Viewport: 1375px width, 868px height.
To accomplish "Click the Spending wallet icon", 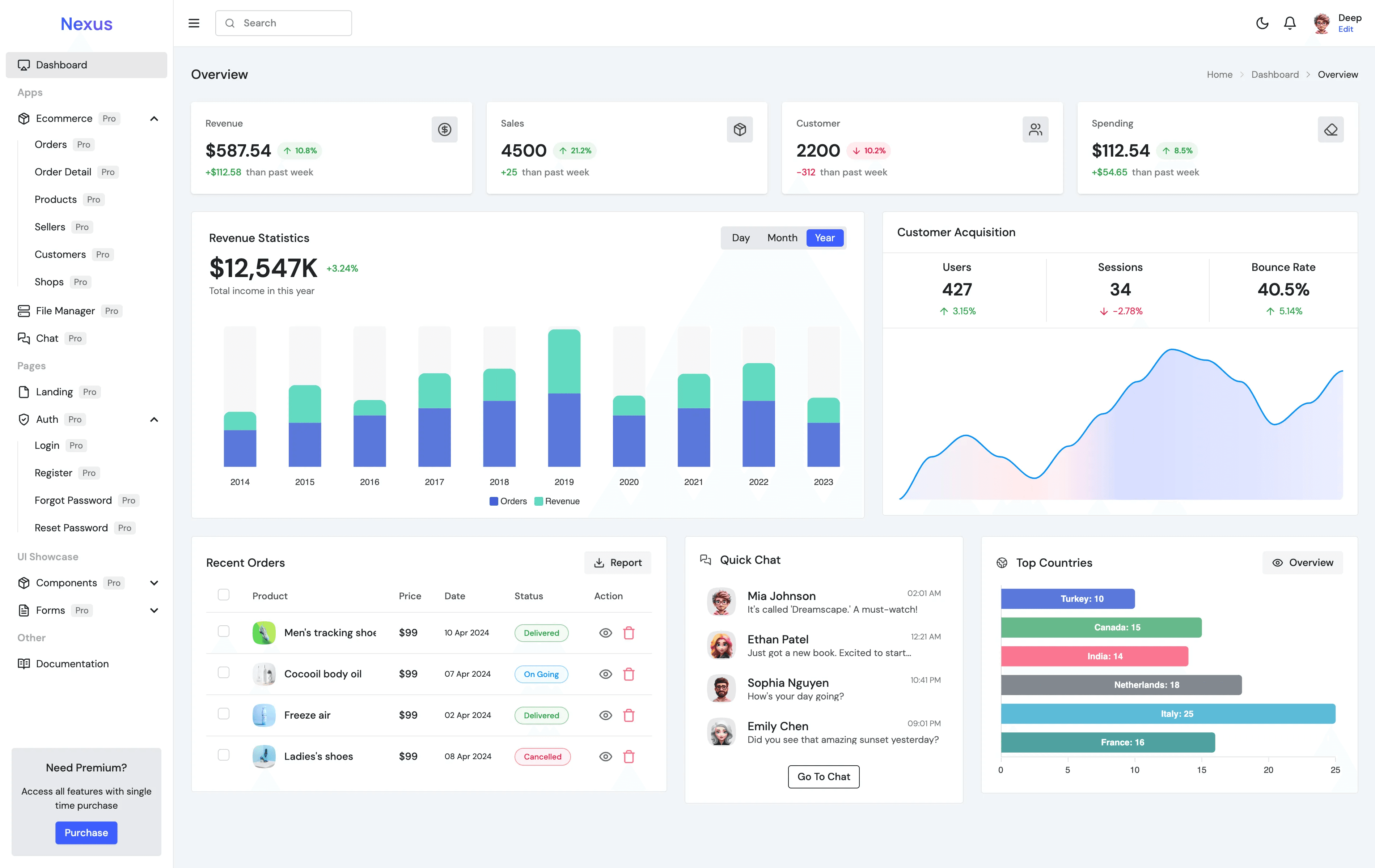I will click(1330, 129).
